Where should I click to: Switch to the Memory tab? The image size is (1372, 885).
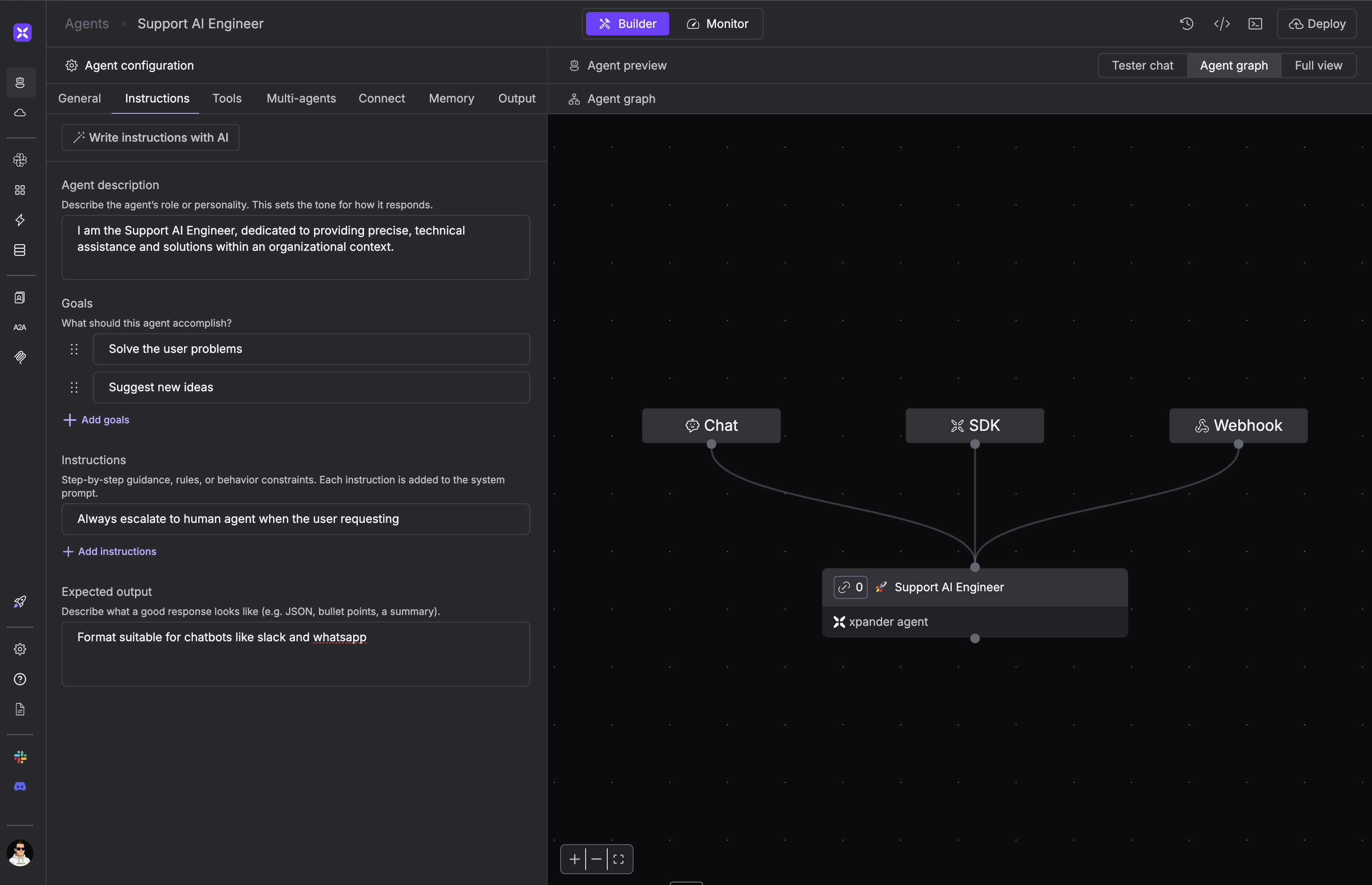point(452,98)
